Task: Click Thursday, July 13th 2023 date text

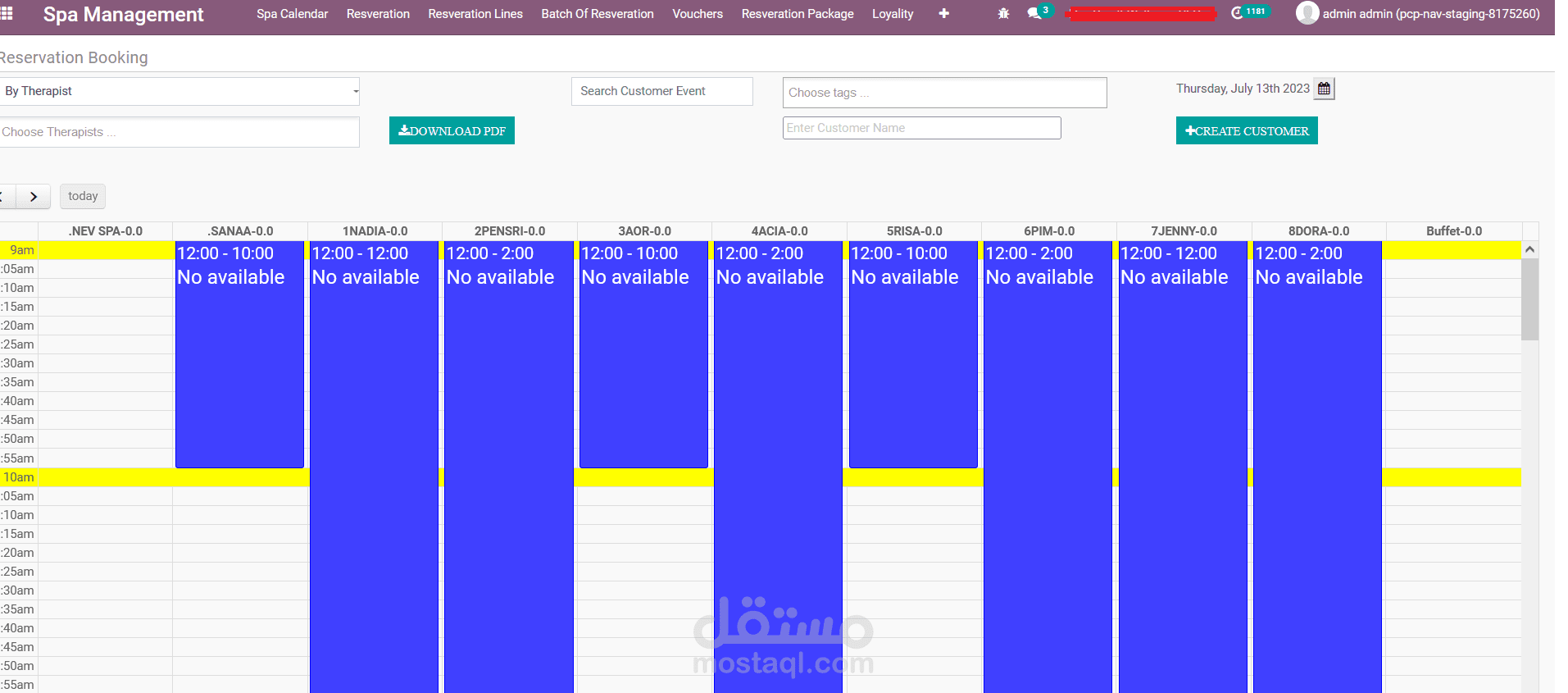Action: [1243, 89]
